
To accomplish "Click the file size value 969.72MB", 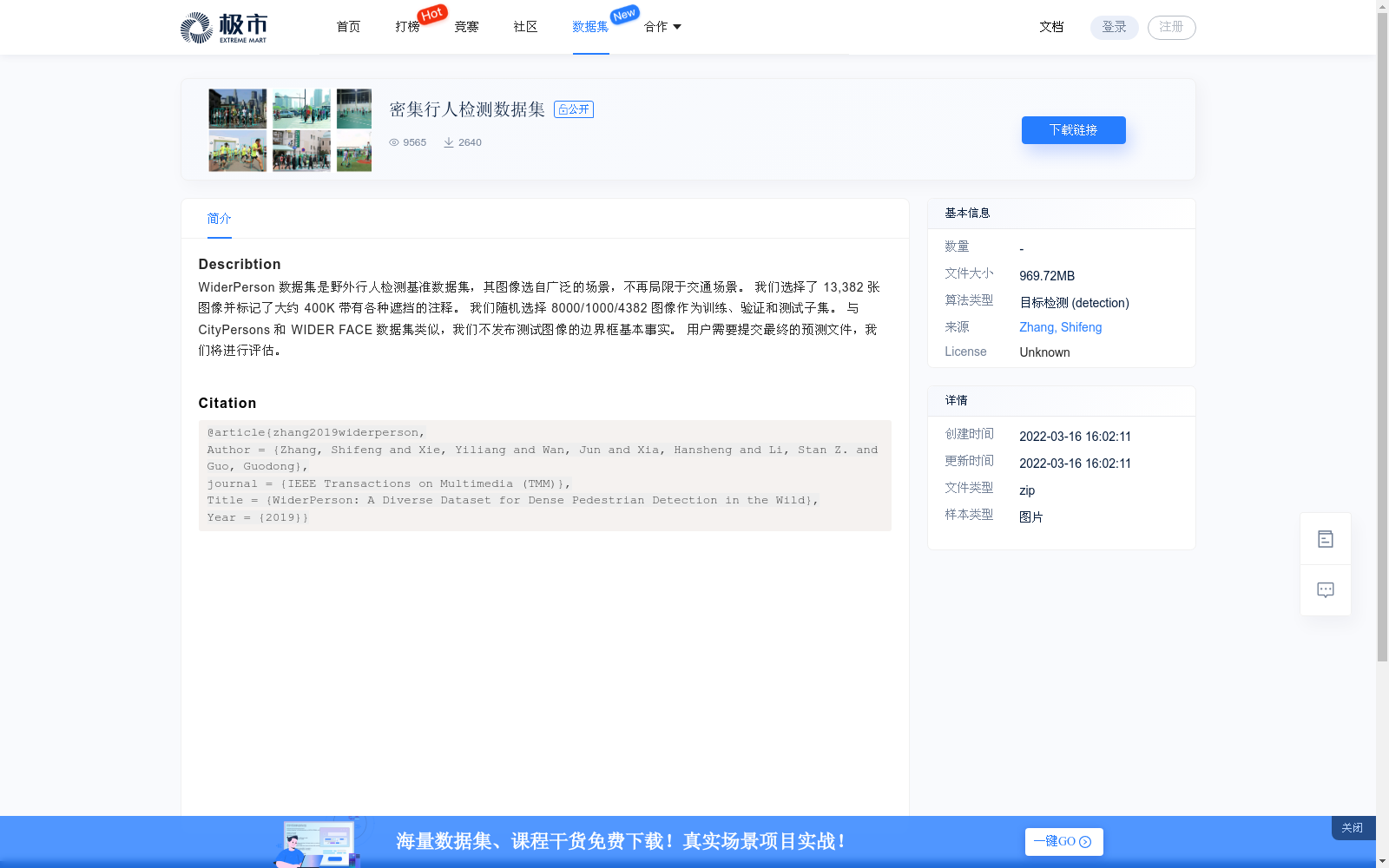I will point(1047,276).
